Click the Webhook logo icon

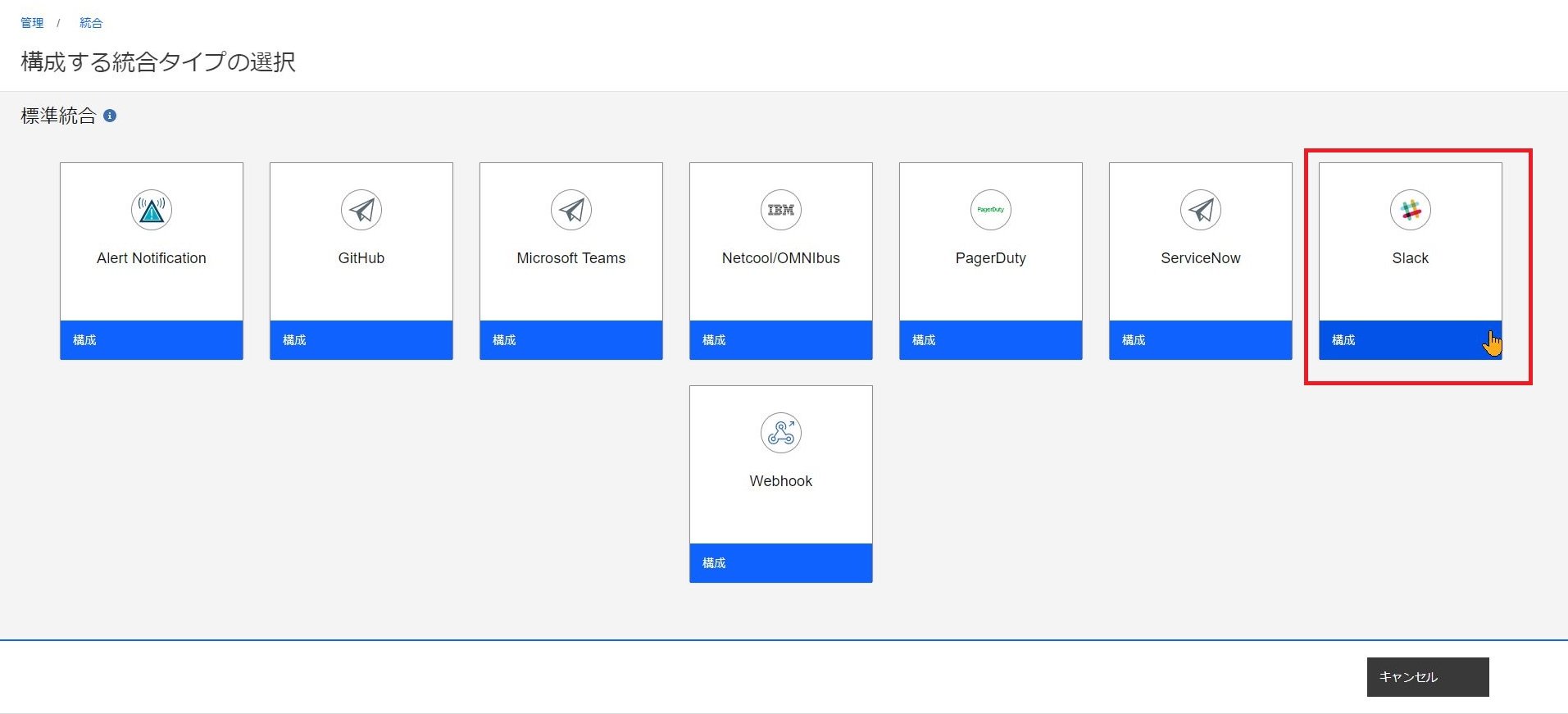point(781,433)
